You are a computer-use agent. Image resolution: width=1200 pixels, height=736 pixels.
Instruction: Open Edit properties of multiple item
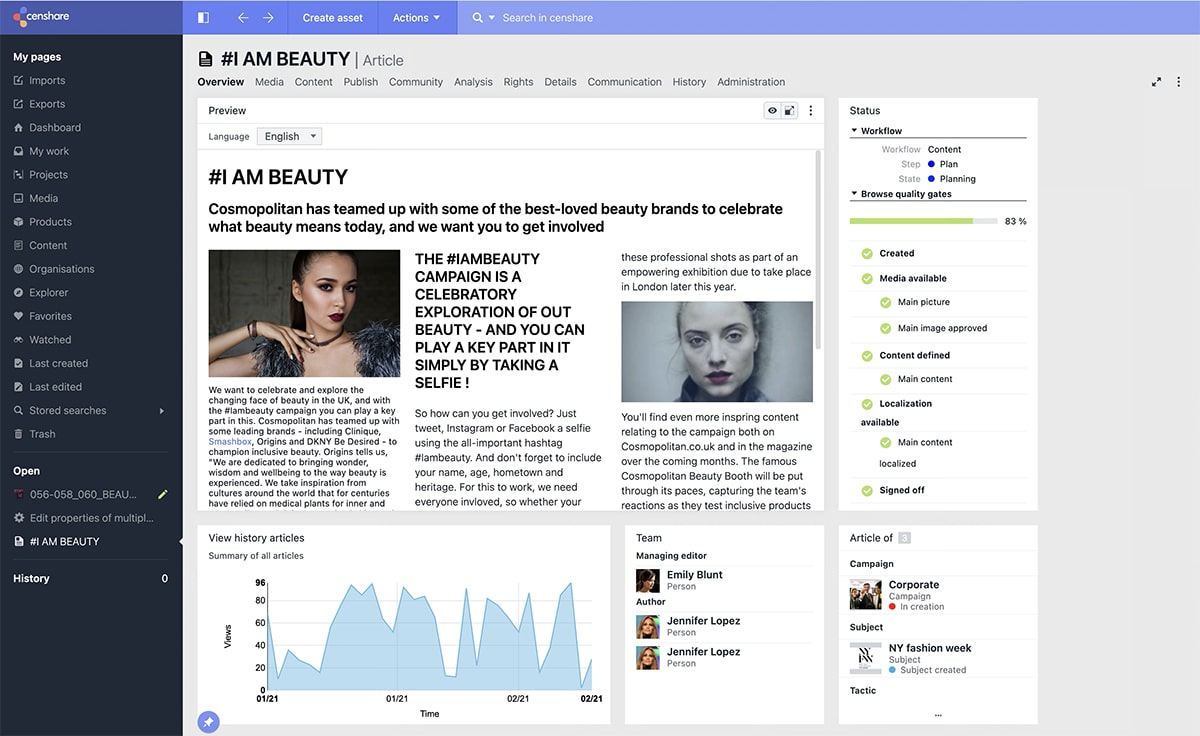tap(84, 518)
